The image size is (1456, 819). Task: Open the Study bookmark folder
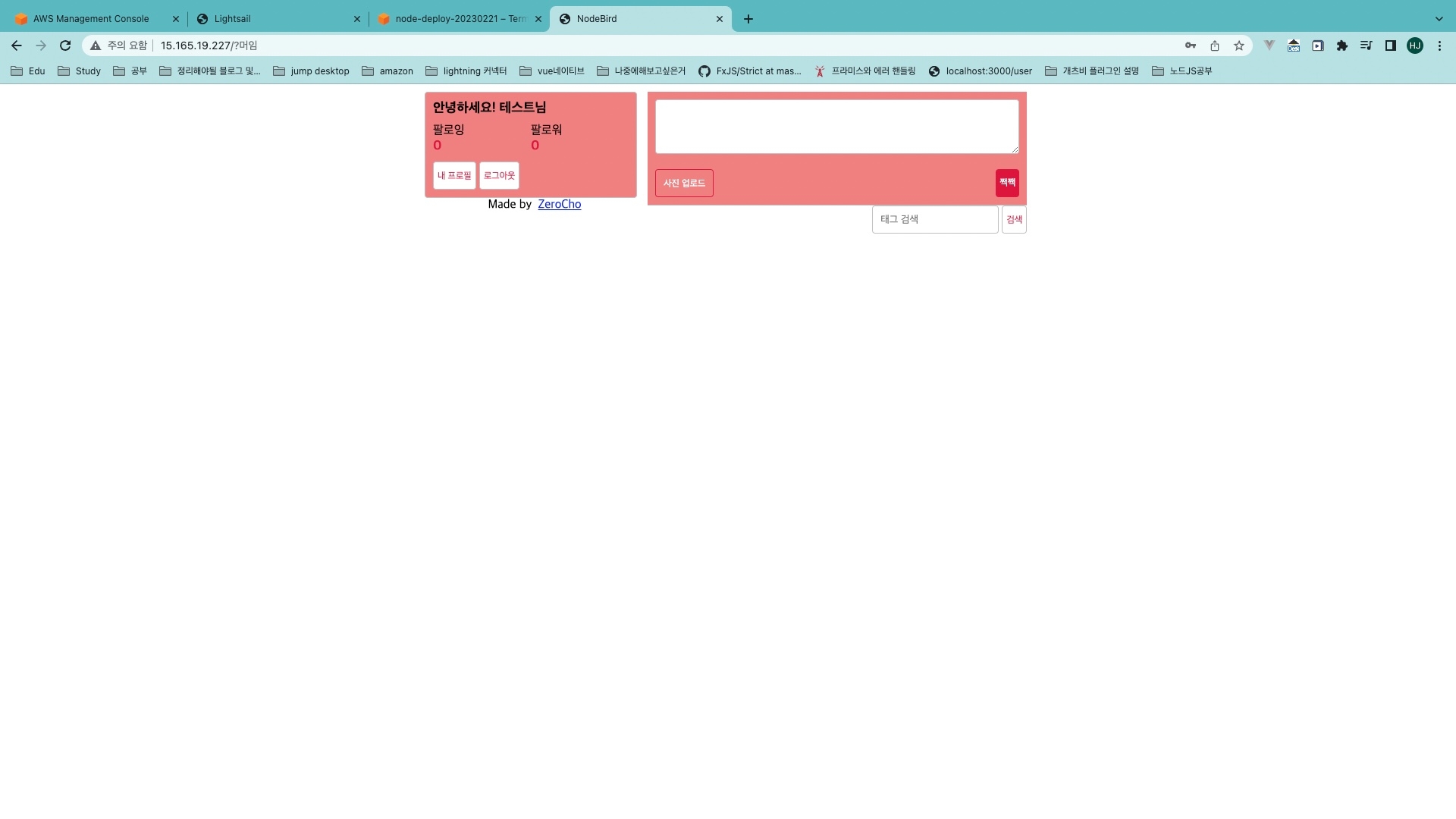tap(80, 71)
